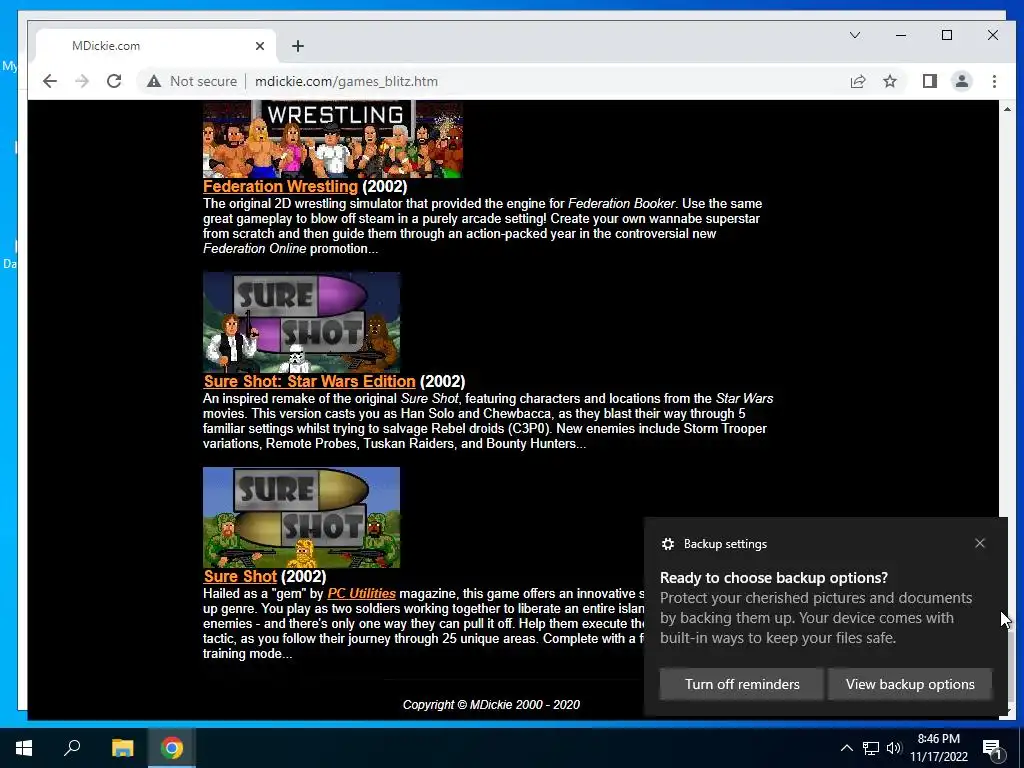Go back to the previous page

tap(50, 81)
